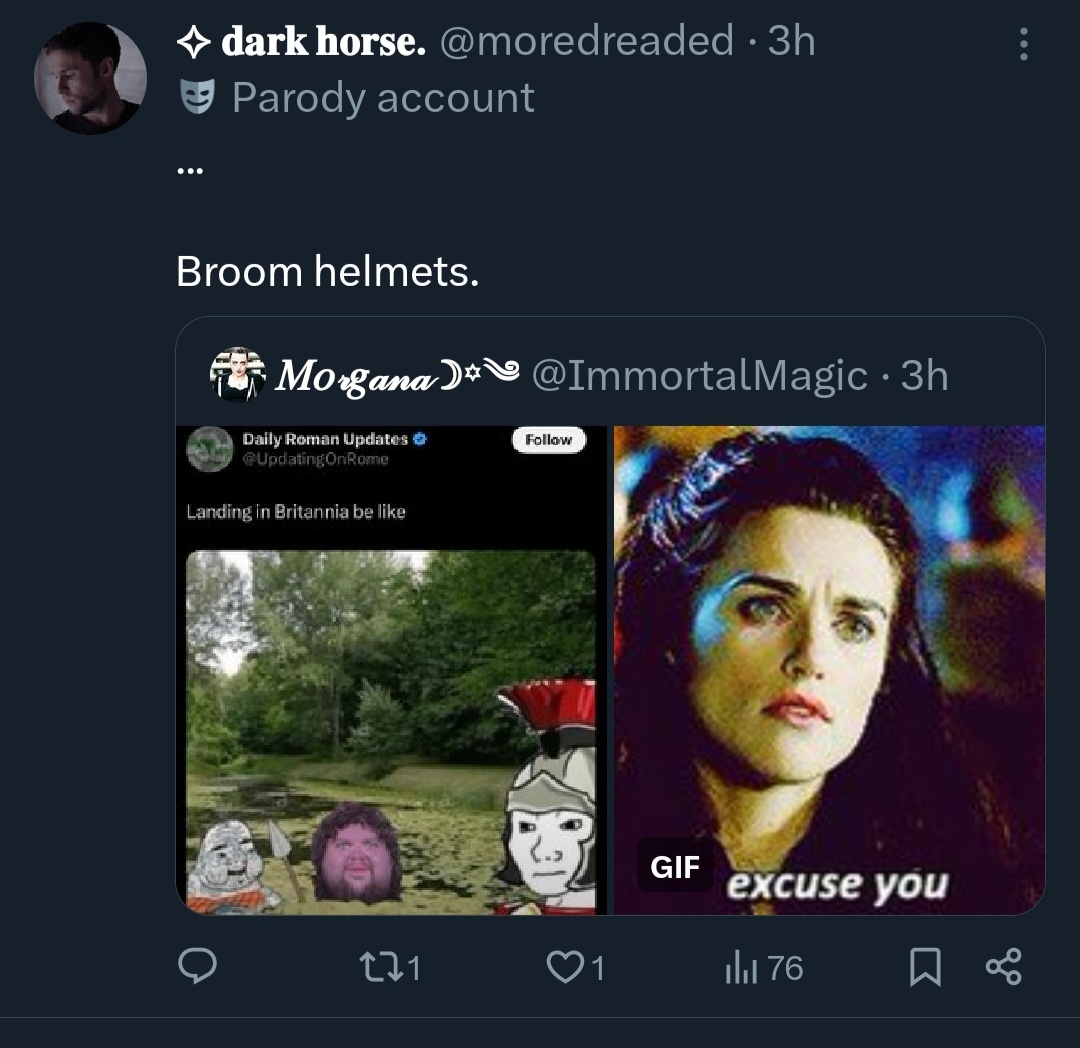Open the @moredreaded handle link
Screen dimensions: 1080x1048
click(587, 41)
